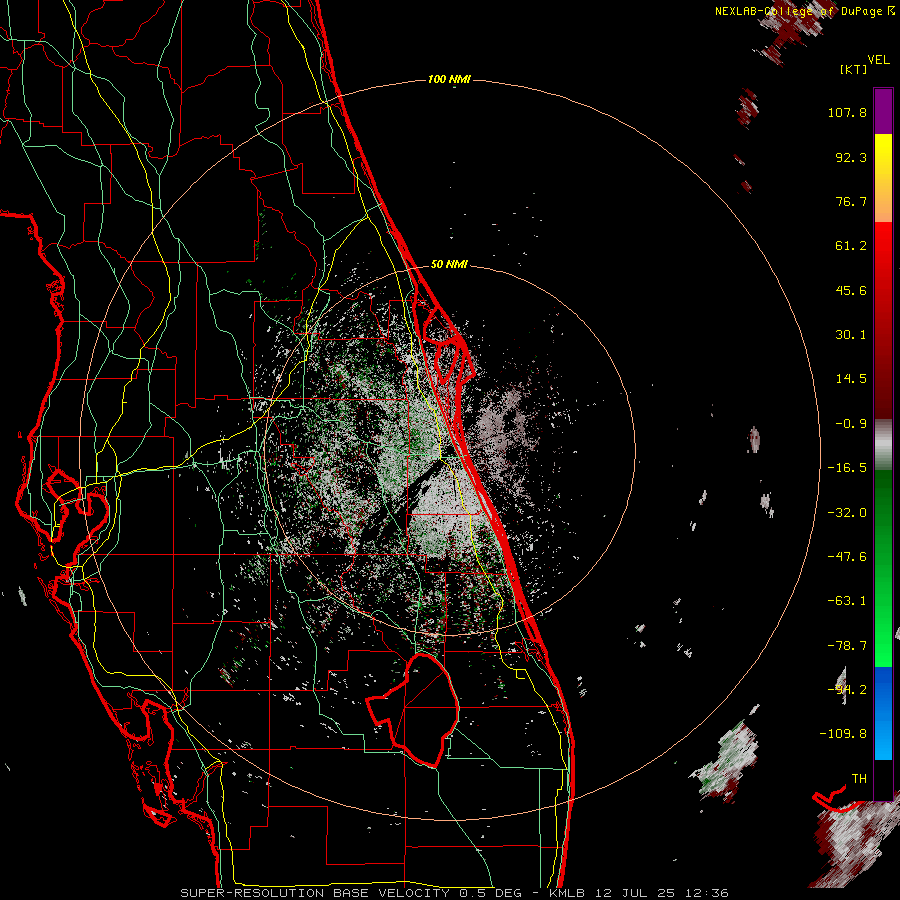Viewport: 900px width, 900px height.
Task: Click the TH legend label
Action: coord(859,779)
